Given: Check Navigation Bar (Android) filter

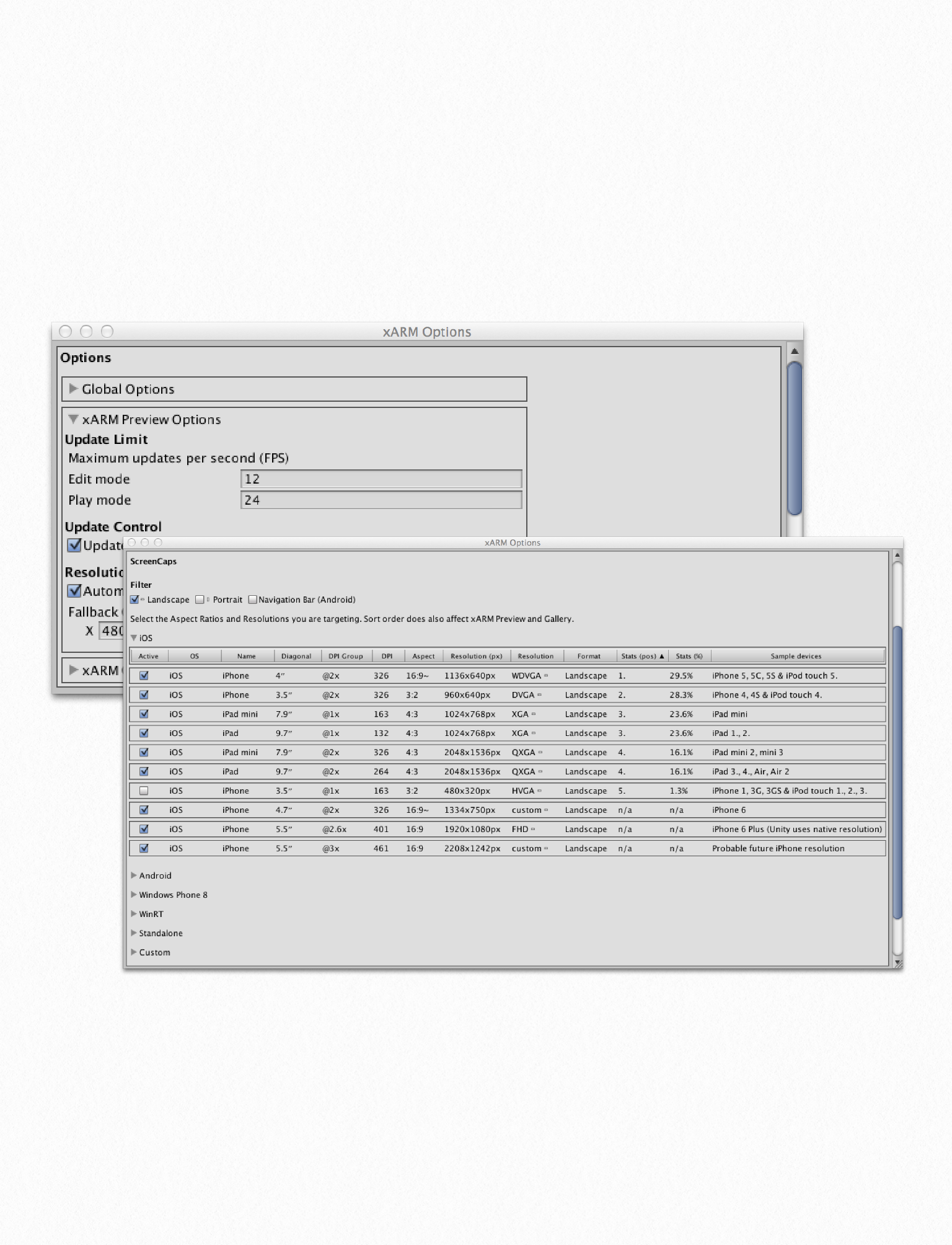Looking at the screenshot, I should [252, 600].
